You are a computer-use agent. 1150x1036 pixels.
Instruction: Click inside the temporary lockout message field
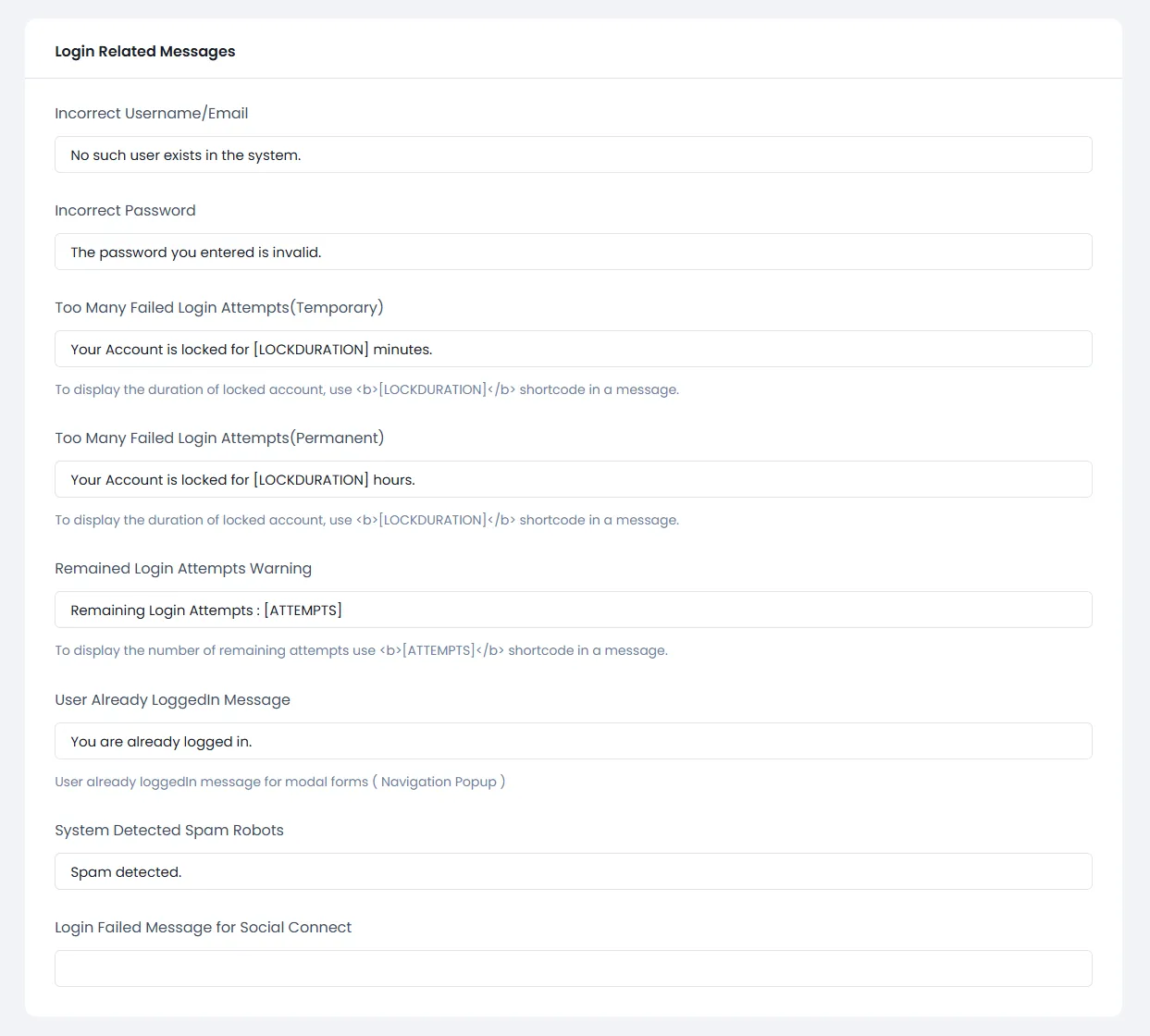[x=573, y=349]
